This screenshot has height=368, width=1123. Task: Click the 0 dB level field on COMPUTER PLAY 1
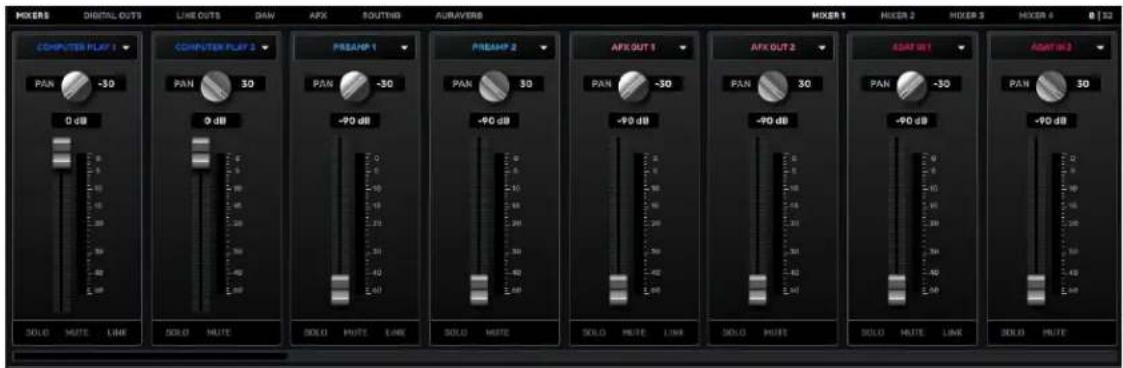[76, 120]
